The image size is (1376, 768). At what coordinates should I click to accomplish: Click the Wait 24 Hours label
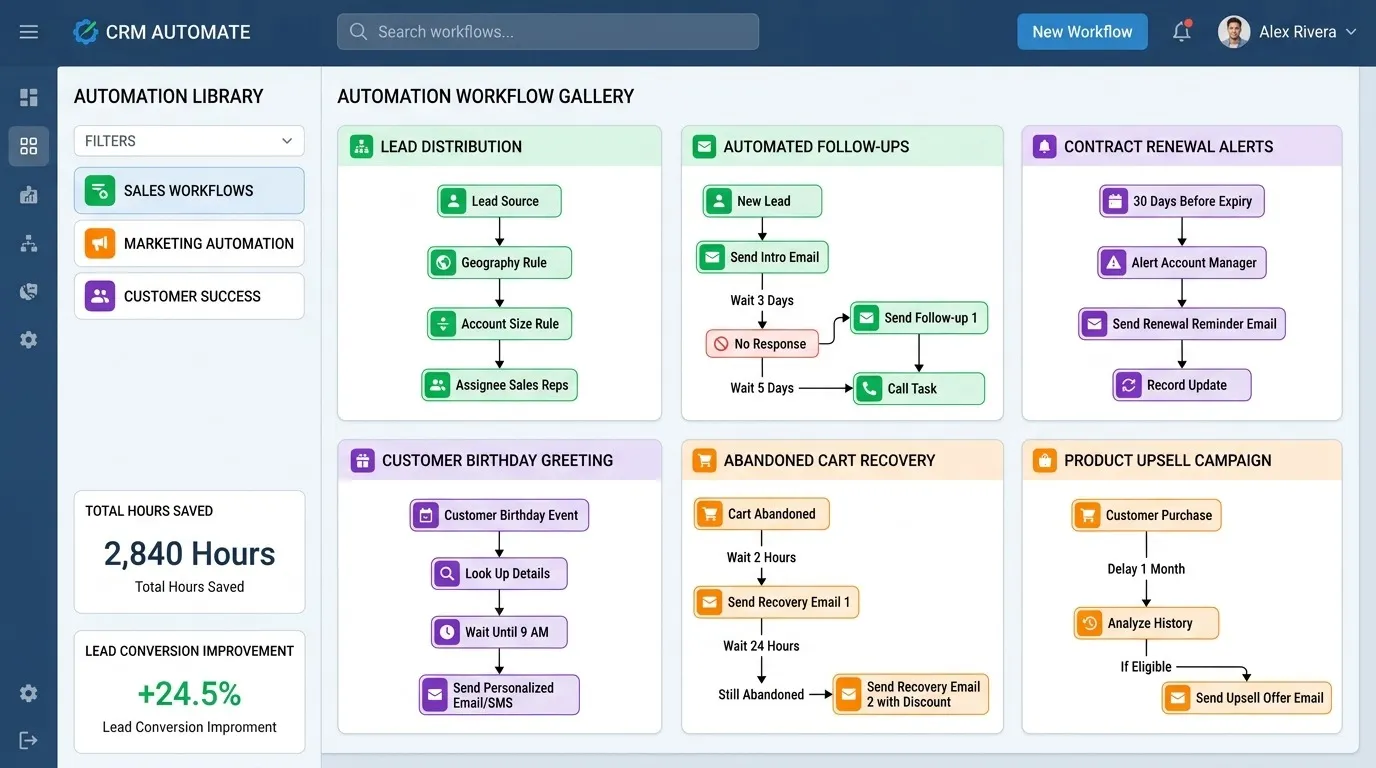coord(761,646)
